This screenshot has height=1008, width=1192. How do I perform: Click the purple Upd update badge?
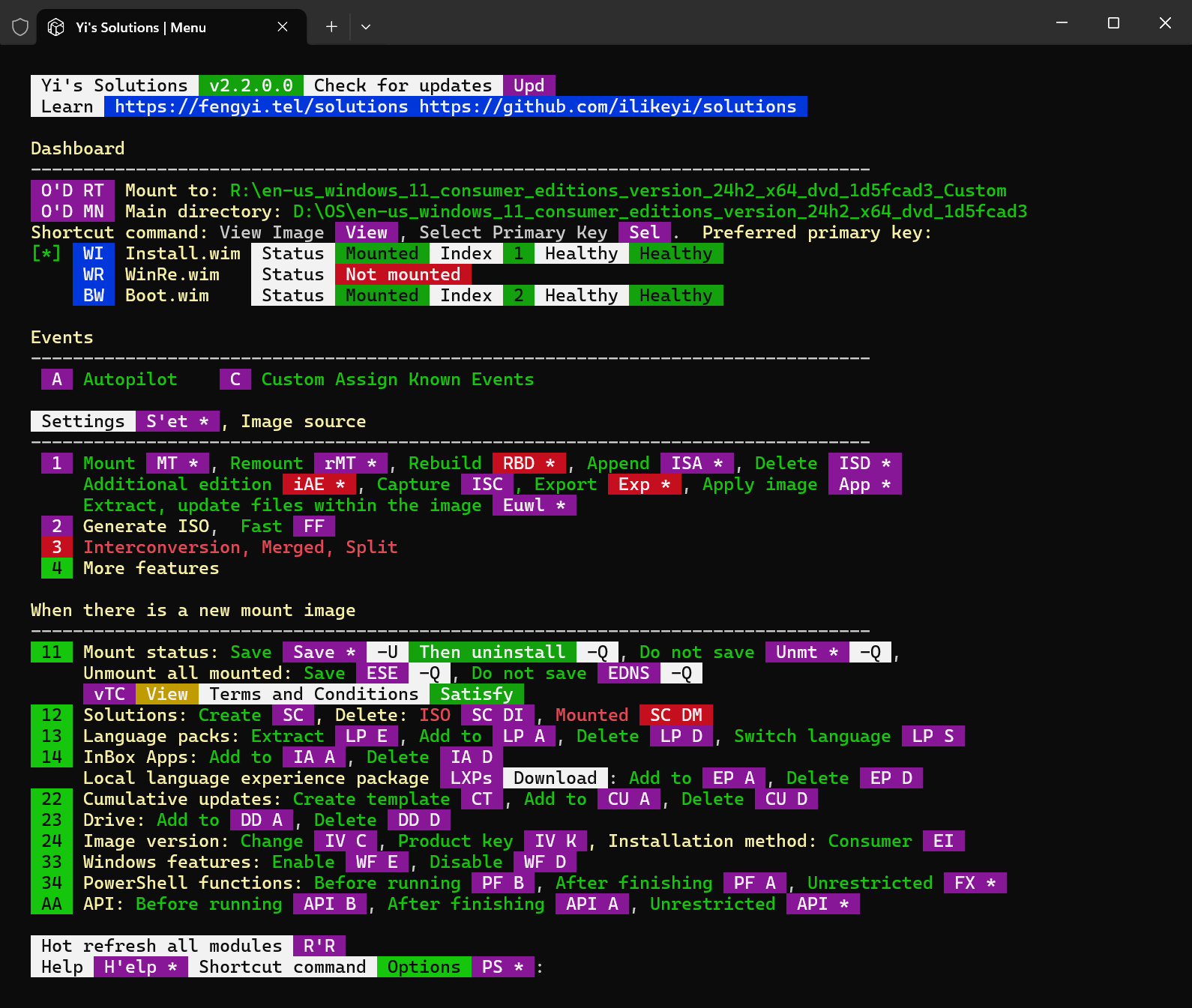pyautogui.click(x=529, y=85)
